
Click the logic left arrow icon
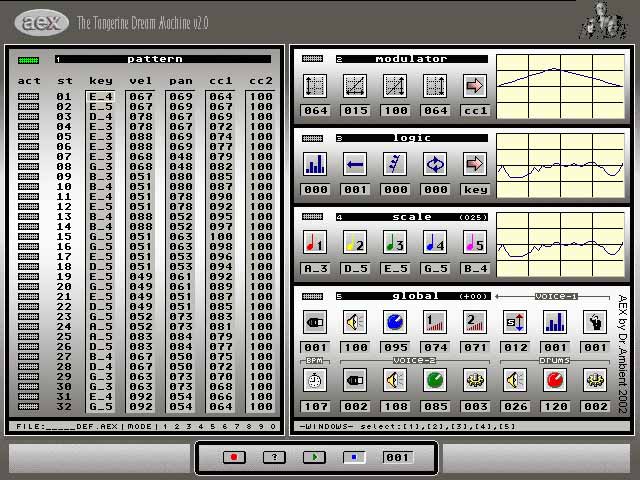(355, 164)
